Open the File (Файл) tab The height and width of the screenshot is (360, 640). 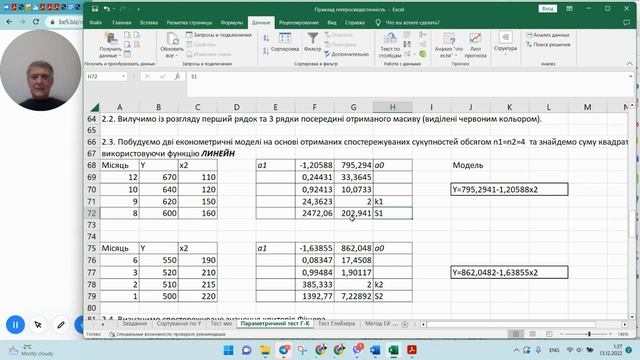(96, 22)
